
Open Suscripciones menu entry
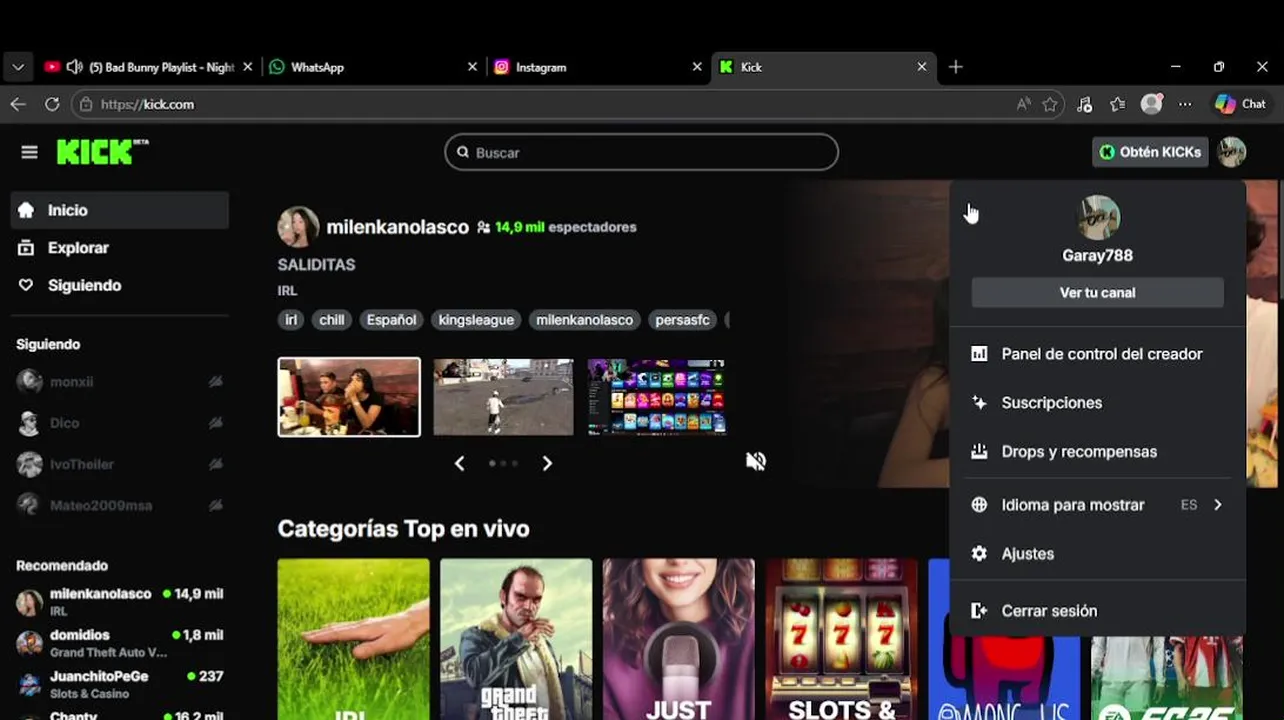click(1097, 403)
